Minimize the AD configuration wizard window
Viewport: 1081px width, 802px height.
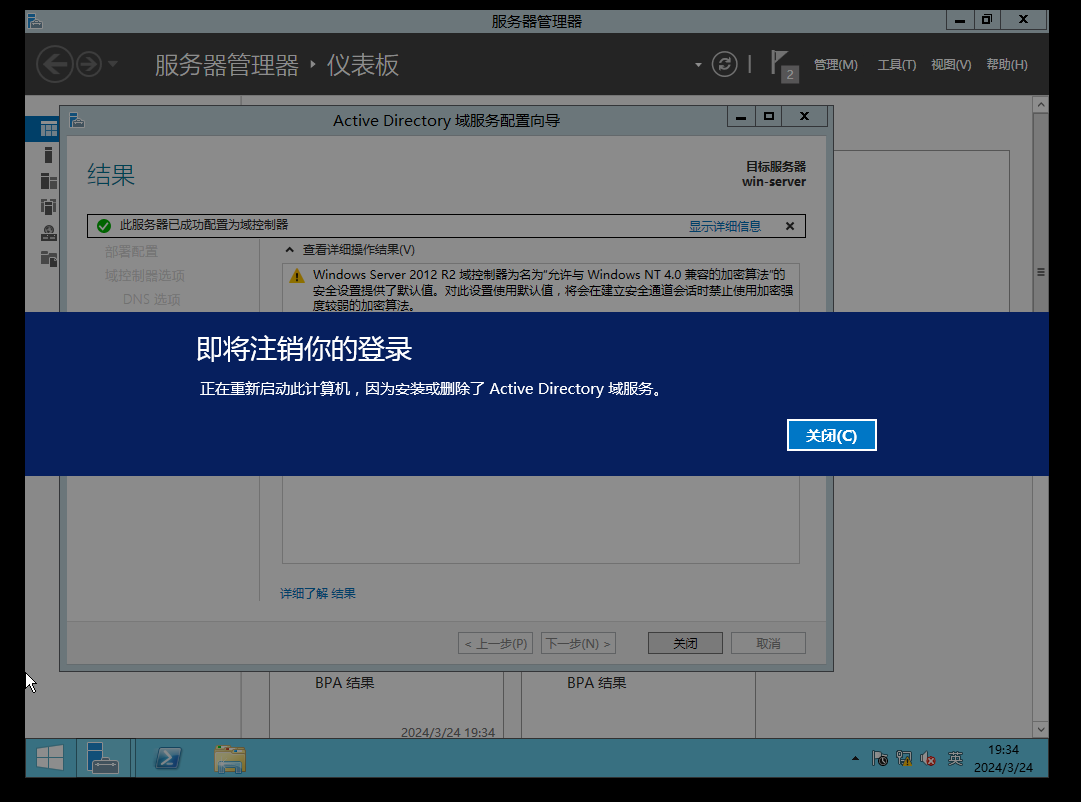pos(741,117)
